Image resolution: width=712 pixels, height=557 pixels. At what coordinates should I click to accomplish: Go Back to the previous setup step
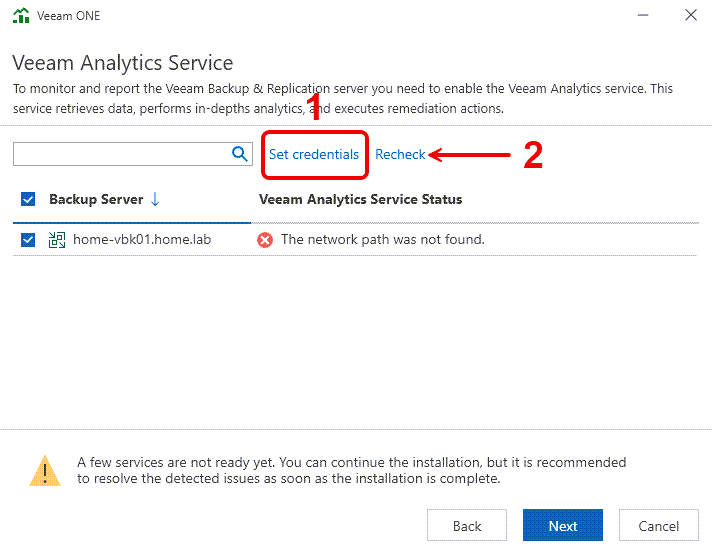(467, 526)
